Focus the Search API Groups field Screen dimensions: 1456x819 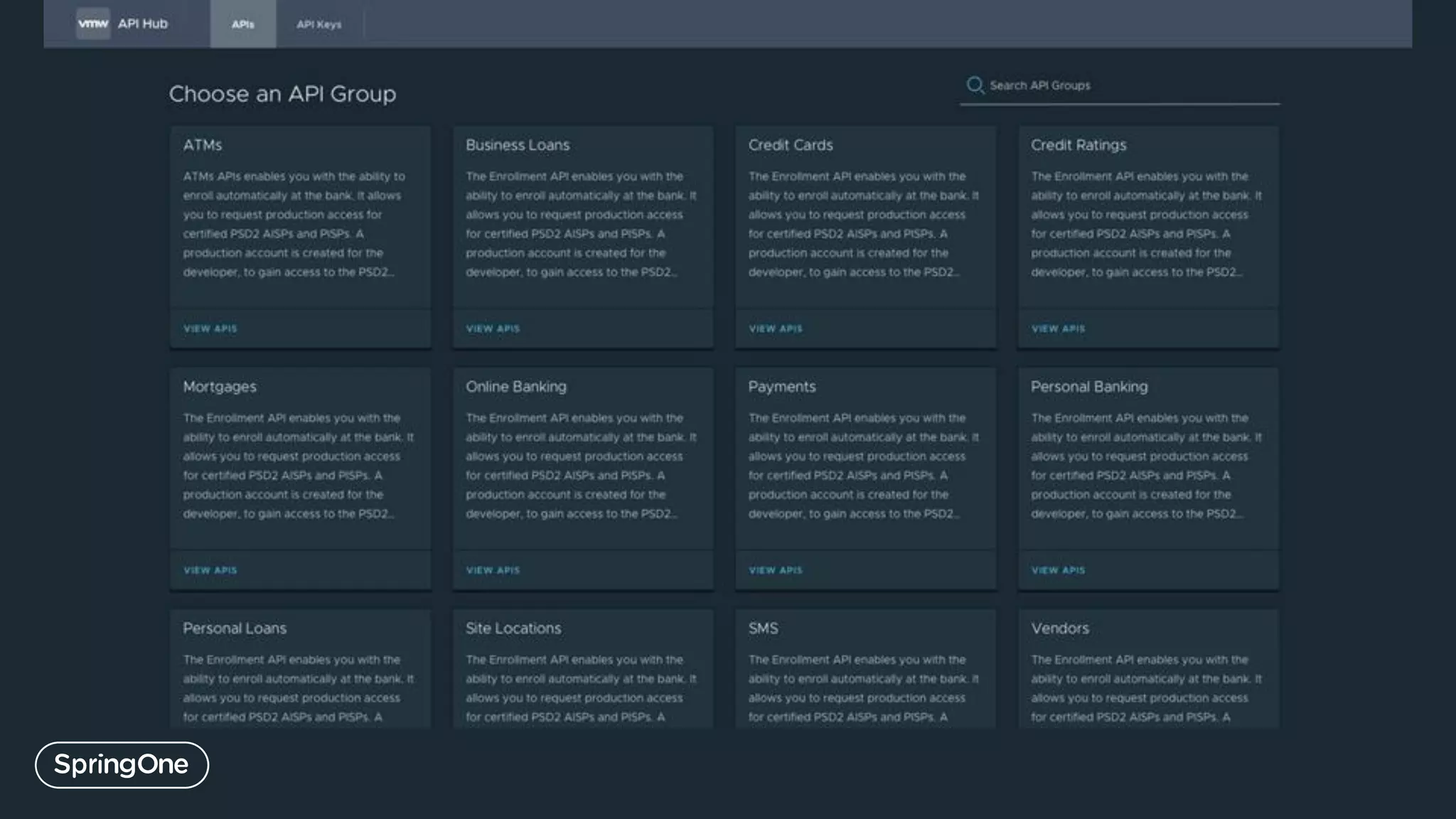(1130, 85)
